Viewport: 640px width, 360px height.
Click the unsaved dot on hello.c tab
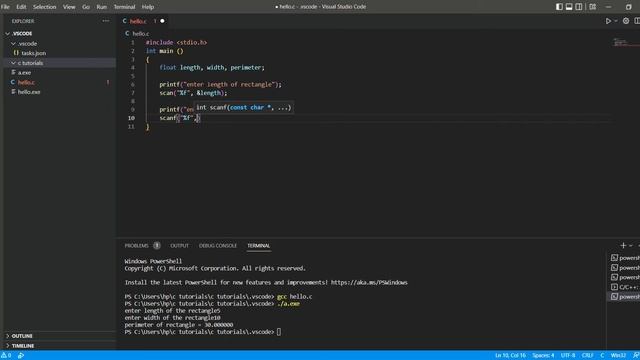click(x=162, y=21)
